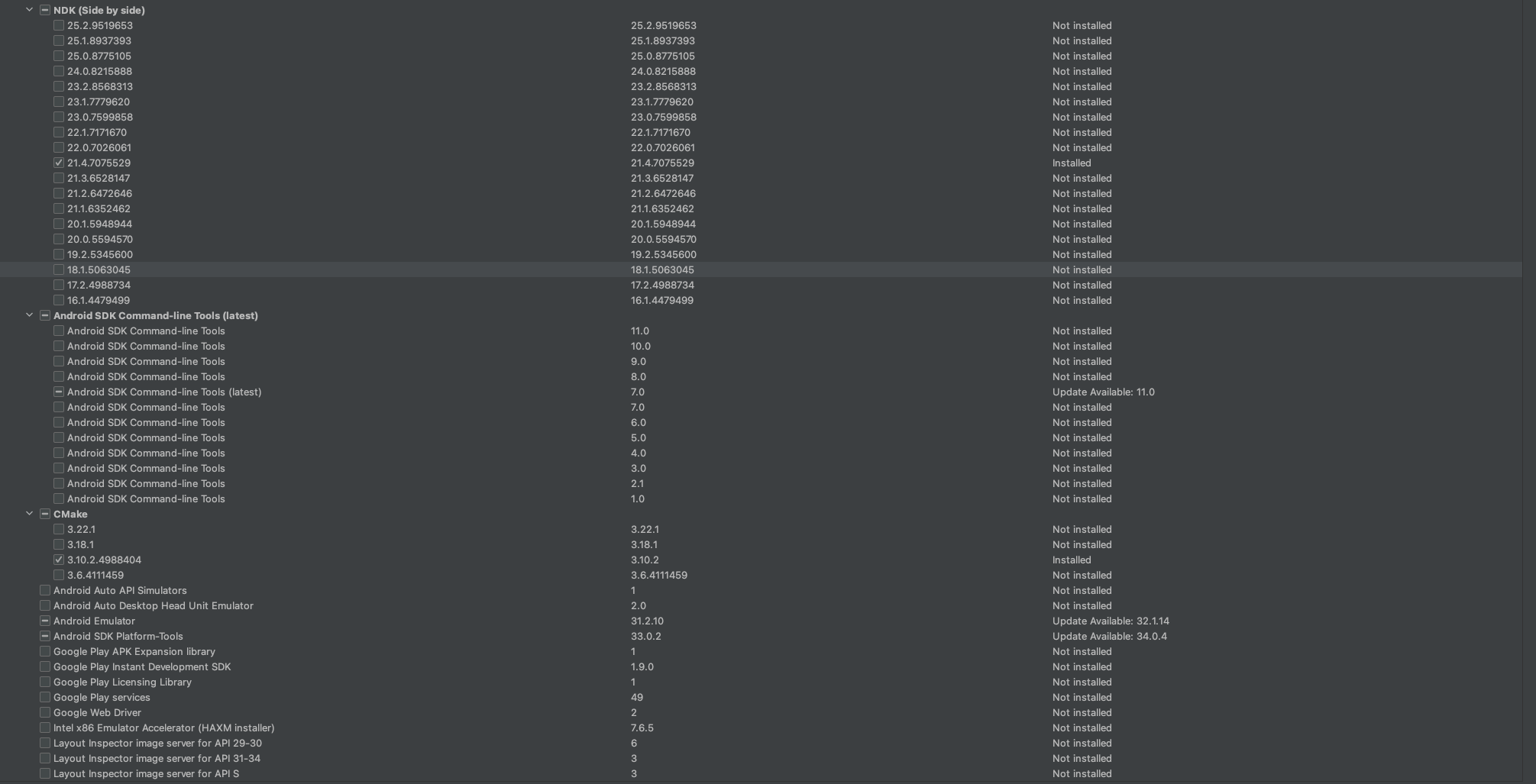Screen dimensions: 1536x784
Task: Check CMake 3.18.1 checkbox
Action: (59, 544)
